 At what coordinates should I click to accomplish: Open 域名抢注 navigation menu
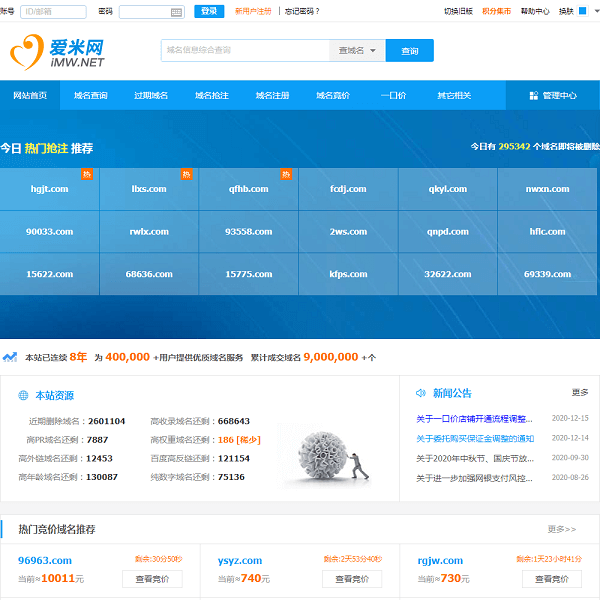tap(212, 95)
